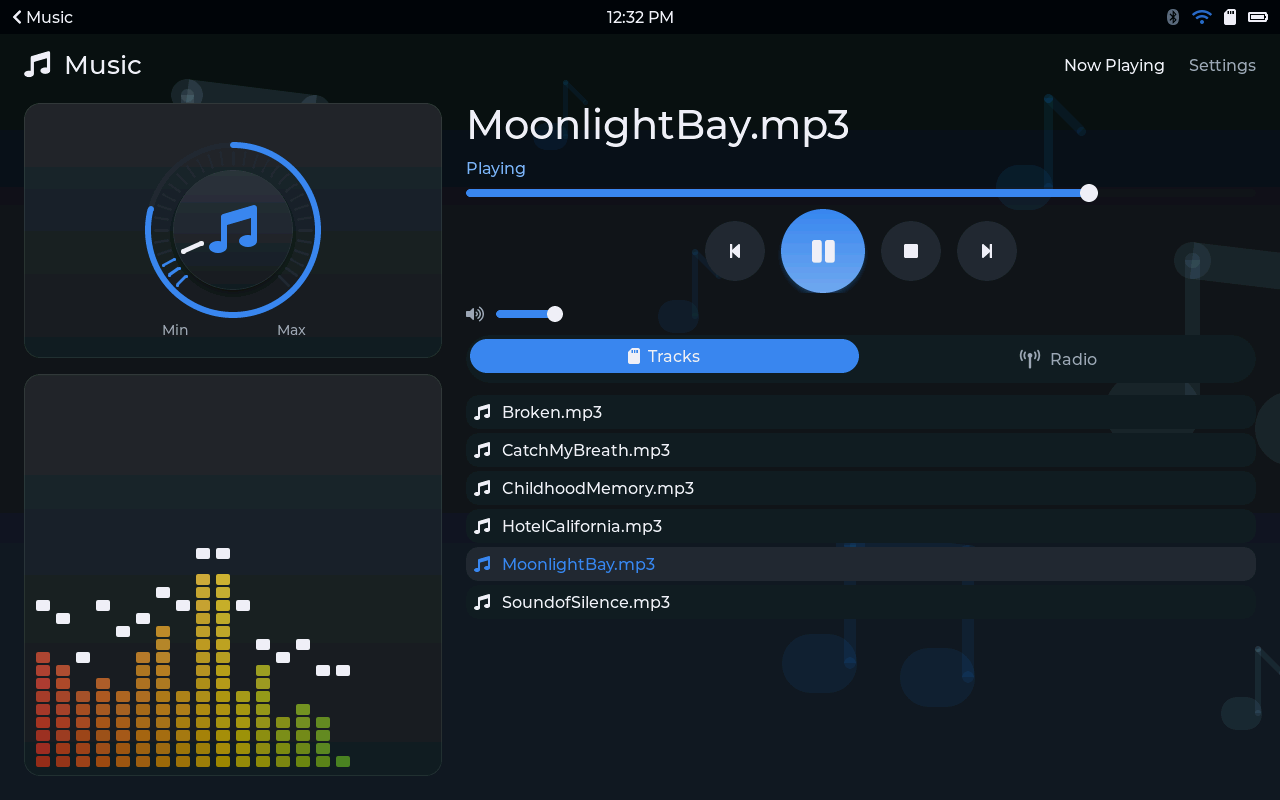Play HotelCalifornia.mp3
1280x800 pixels.
tap(860, 526)
